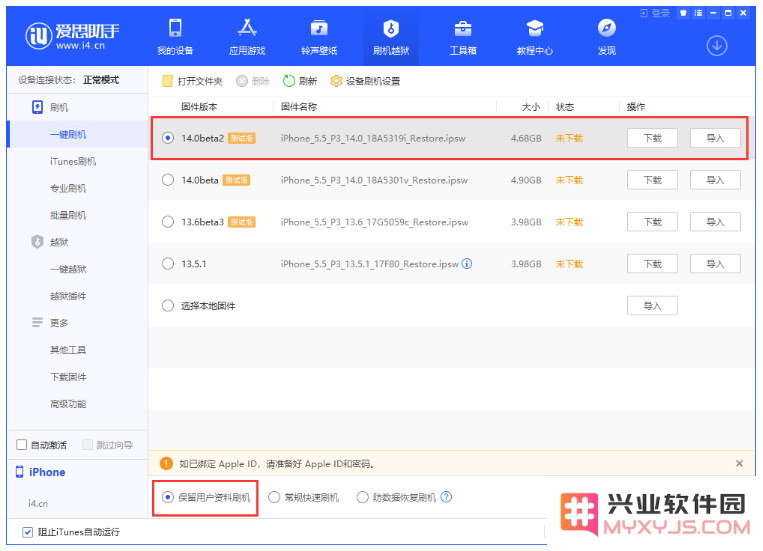The height and width of the screenshot is (551, 763).
Task: Click the 爱思助手 logo
Action: click(72, 36)
